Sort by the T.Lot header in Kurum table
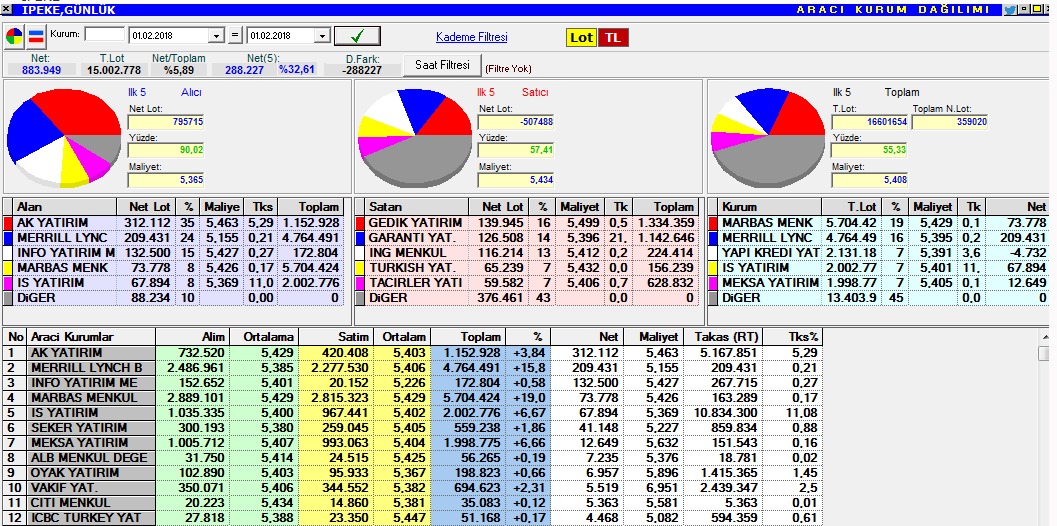 [851, 207]
